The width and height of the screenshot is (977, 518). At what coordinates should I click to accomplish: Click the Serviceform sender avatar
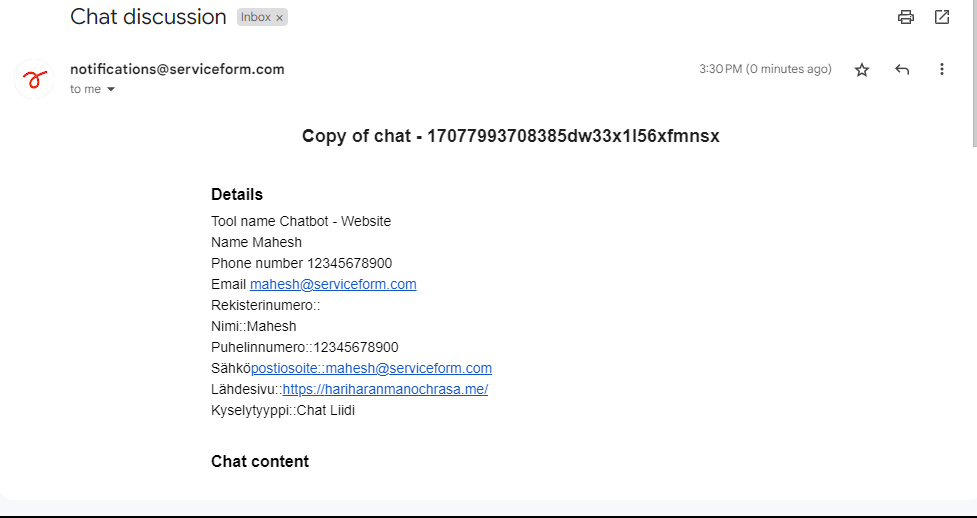(x=34, y=79)
